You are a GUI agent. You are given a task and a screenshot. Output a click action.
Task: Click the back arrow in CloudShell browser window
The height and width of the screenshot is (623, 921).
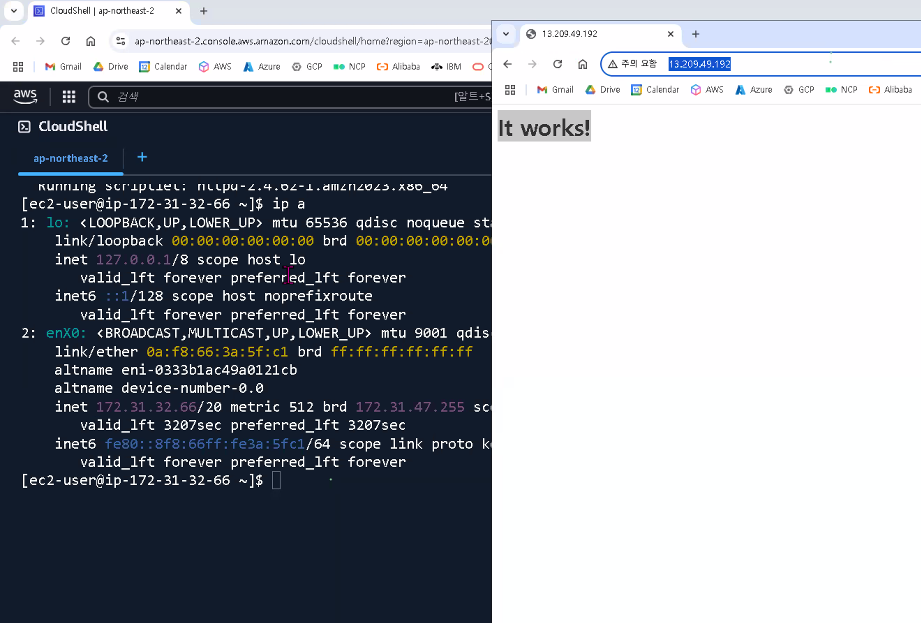pyautogui.click(x=15, y=41)
